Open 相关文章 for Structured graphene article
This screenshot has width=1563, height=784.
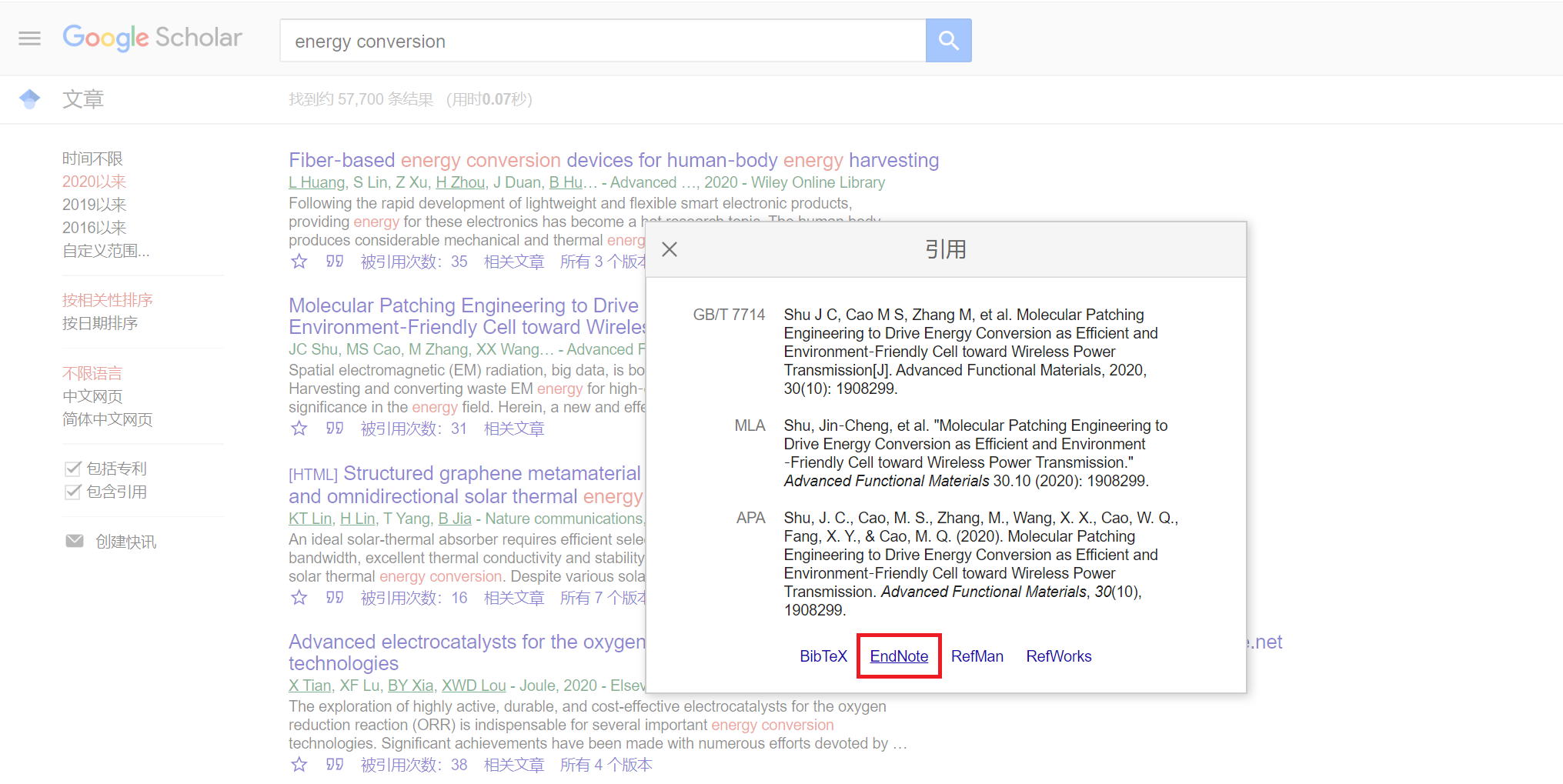click(x=514, y=598)
